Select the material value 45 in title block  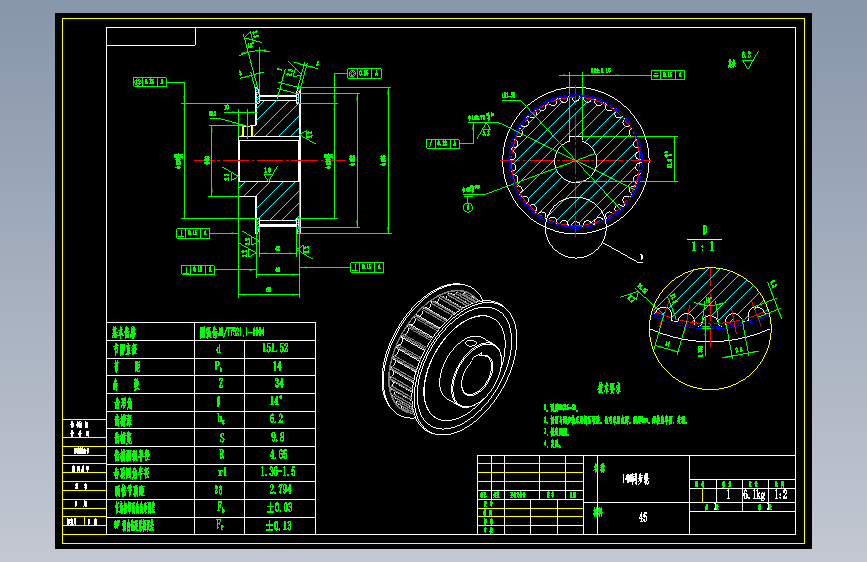643,517
